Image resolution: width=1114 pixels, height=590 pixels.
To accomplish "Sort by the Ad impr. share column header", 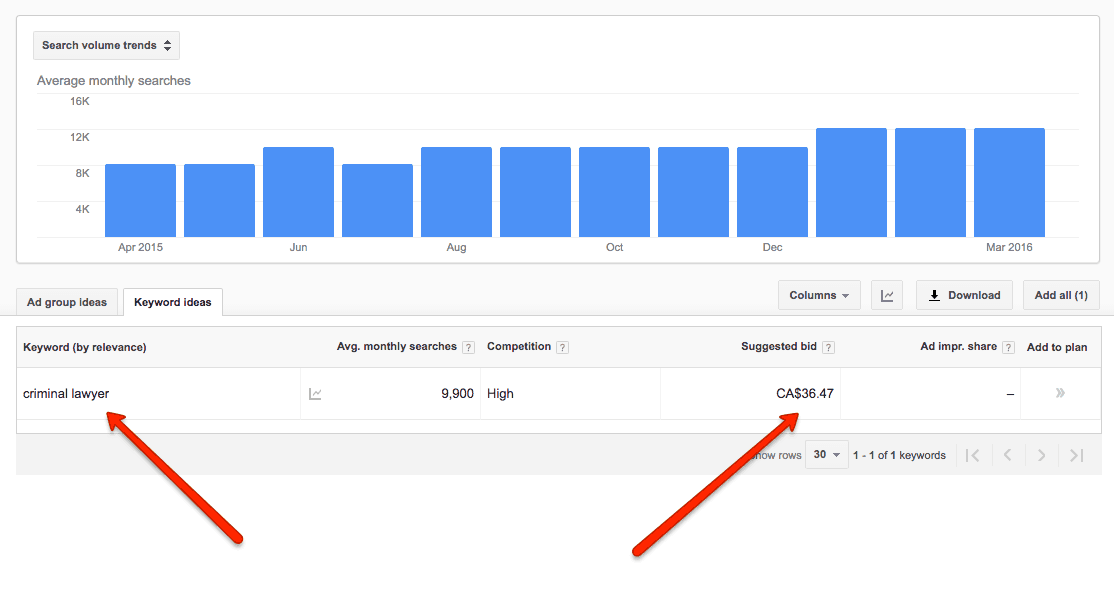I will coord(958,346).
